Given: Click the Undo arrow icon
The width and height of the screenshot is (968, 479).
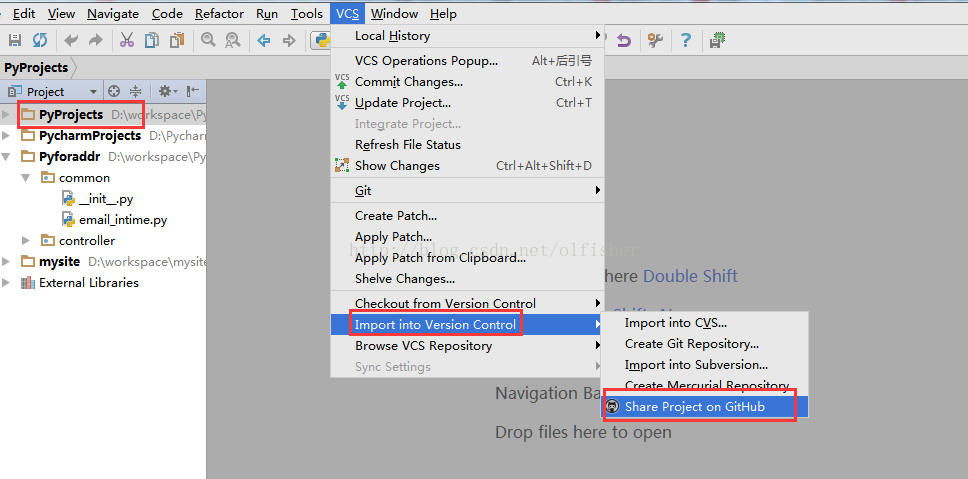Looking at the screenshot, I should click(71, 41).
